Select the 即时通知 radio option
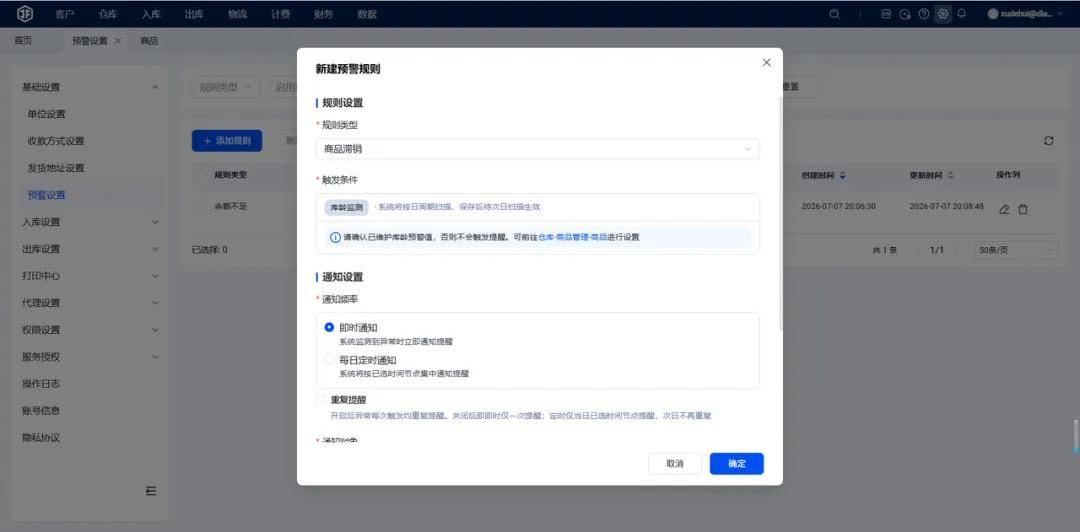This screenshot has height=532, width=1080. 329,327
